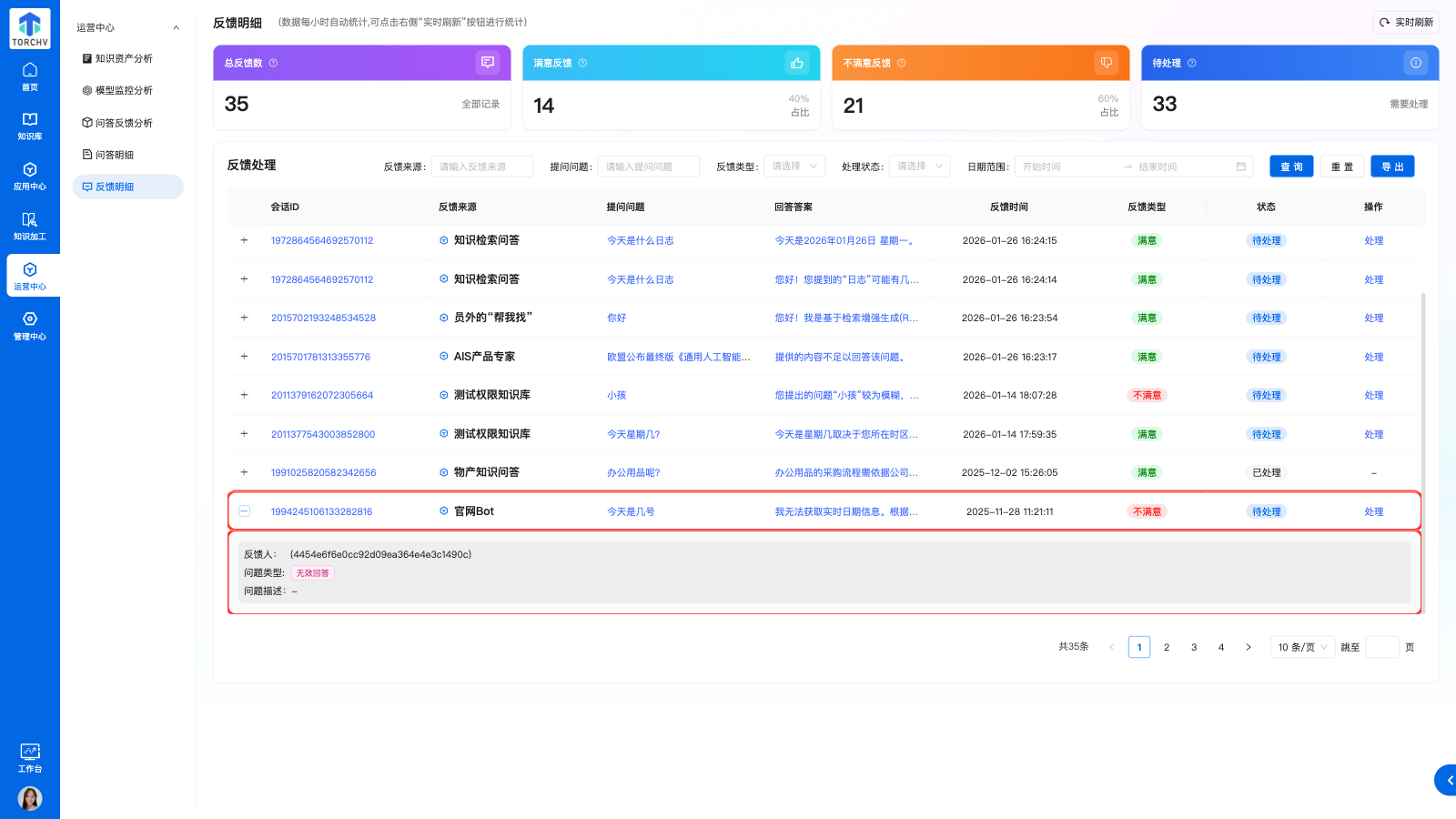The height and width of the screenshot is (819, 1456).
Task: Open the 工作台 workbench icon
Action: [x=29, y=757]
